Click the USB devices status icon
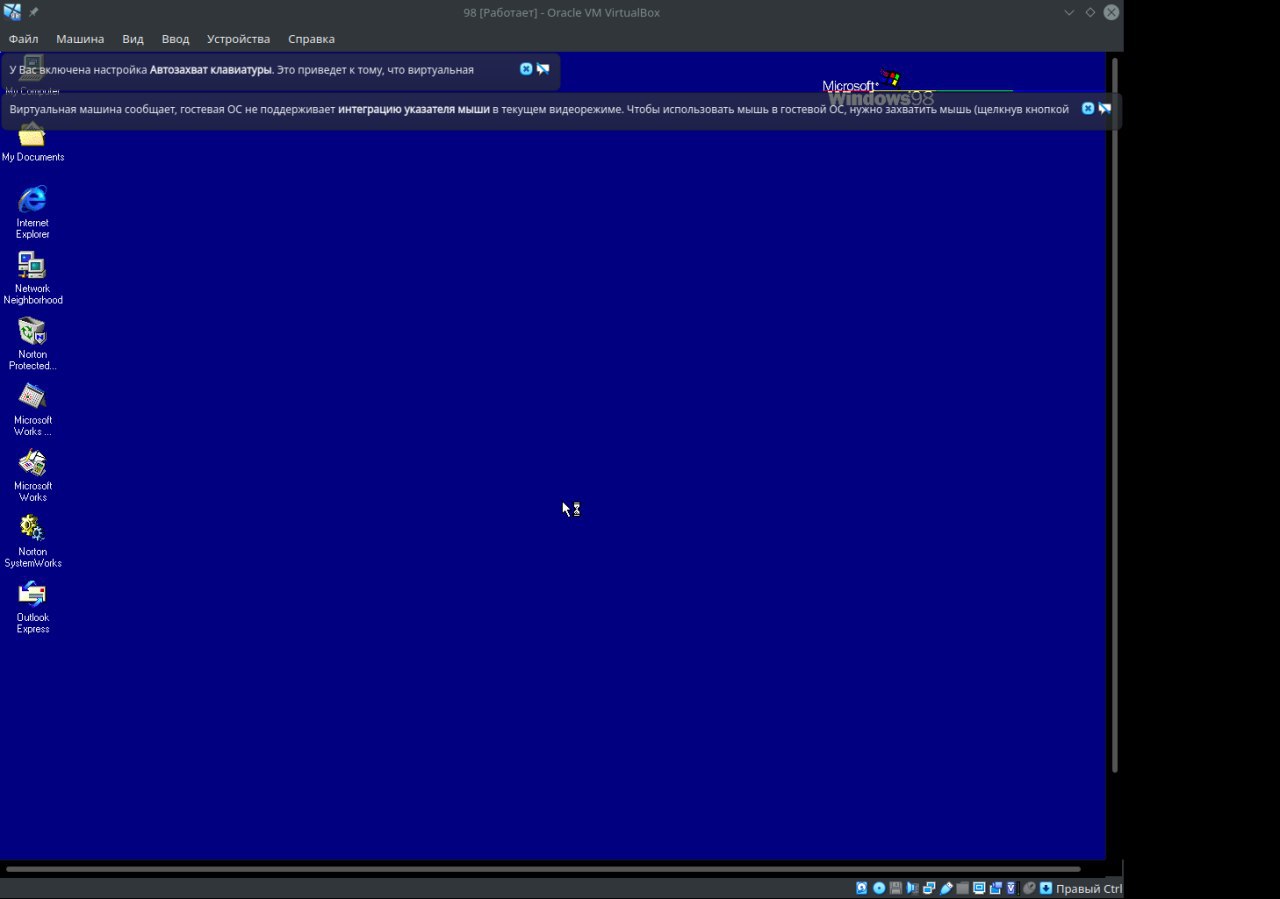The height and width of the screenshot is (899, 1280). coord(946,888)
